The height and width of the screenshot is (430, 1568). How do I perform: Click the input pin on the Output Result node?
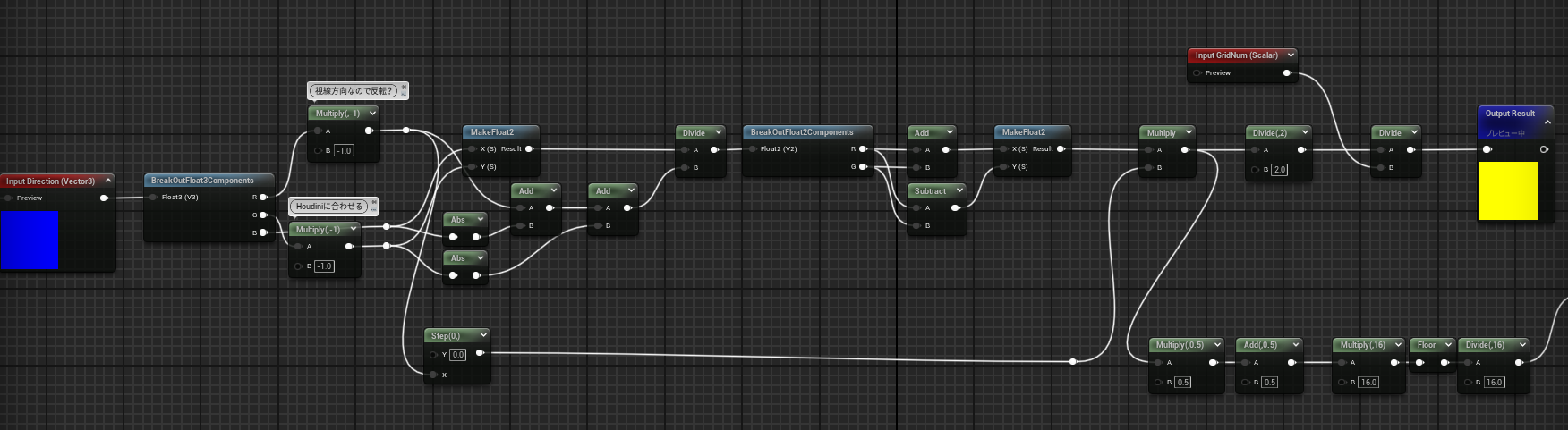[1487, 149]
